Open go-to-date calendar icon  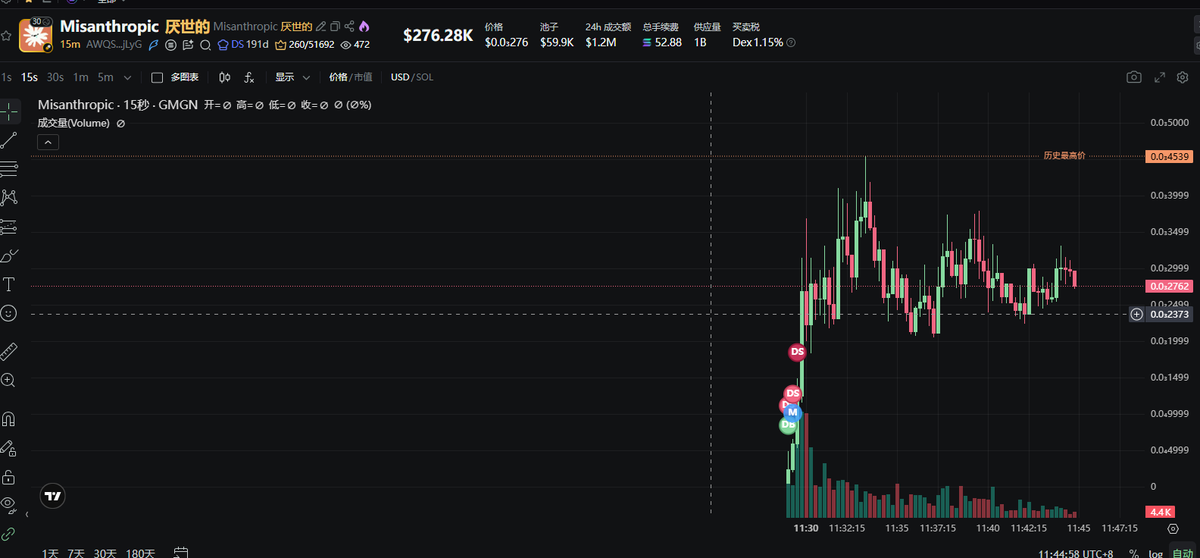click(x=181, y=552)
